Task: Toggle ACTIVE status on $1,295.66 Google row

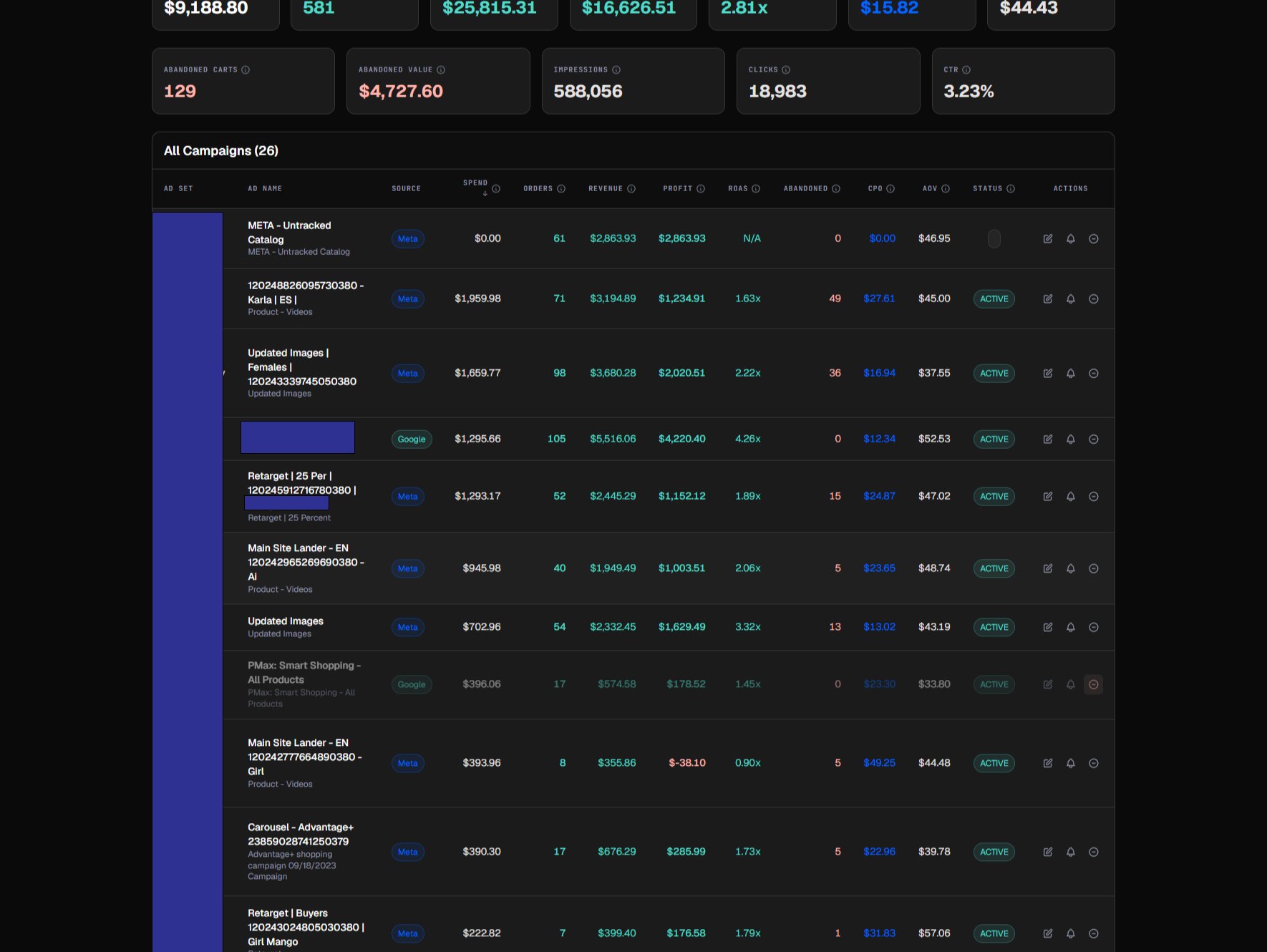Action: pyautogui.click(x=994, y=439)
